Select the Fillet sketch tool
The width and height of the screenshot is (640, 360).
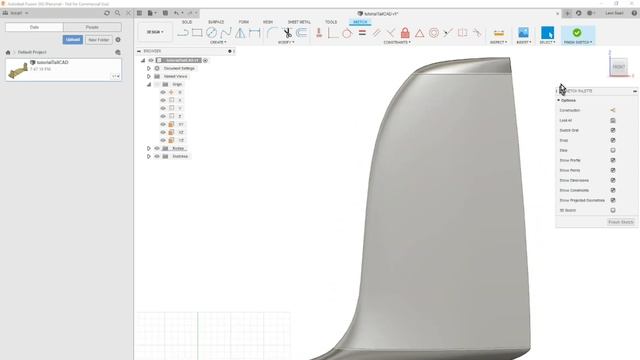(273, 33)
